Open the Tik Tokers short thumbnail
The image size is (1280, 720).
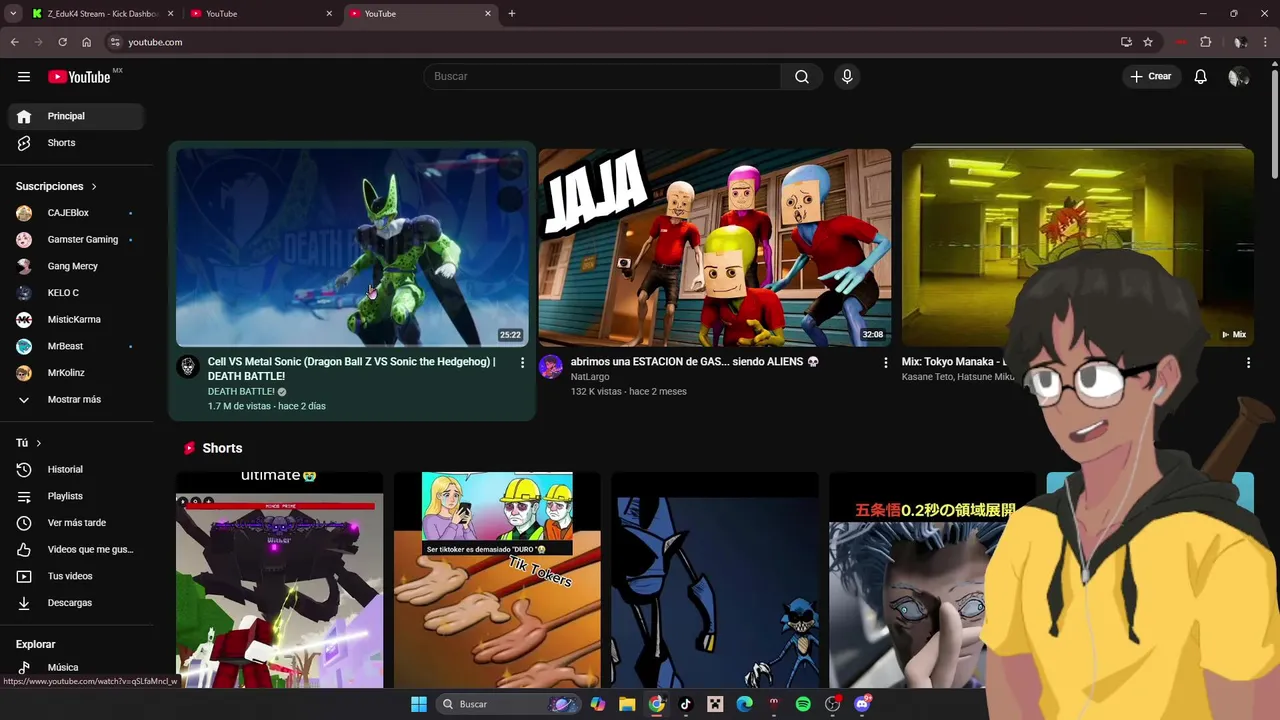(x=497, y=580)
